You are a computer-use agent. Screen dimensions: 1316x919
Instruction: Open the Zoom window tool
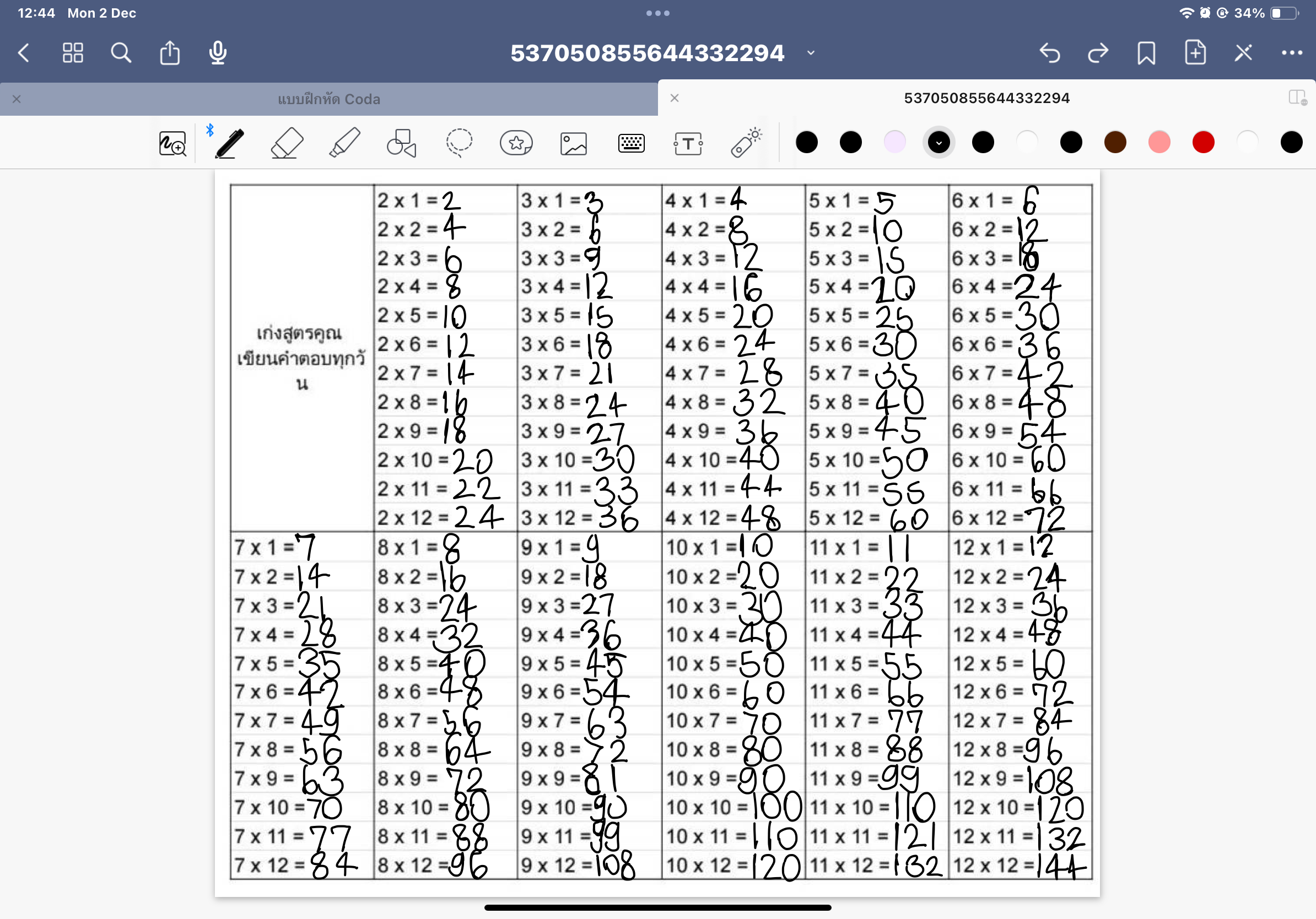[172, 143]
